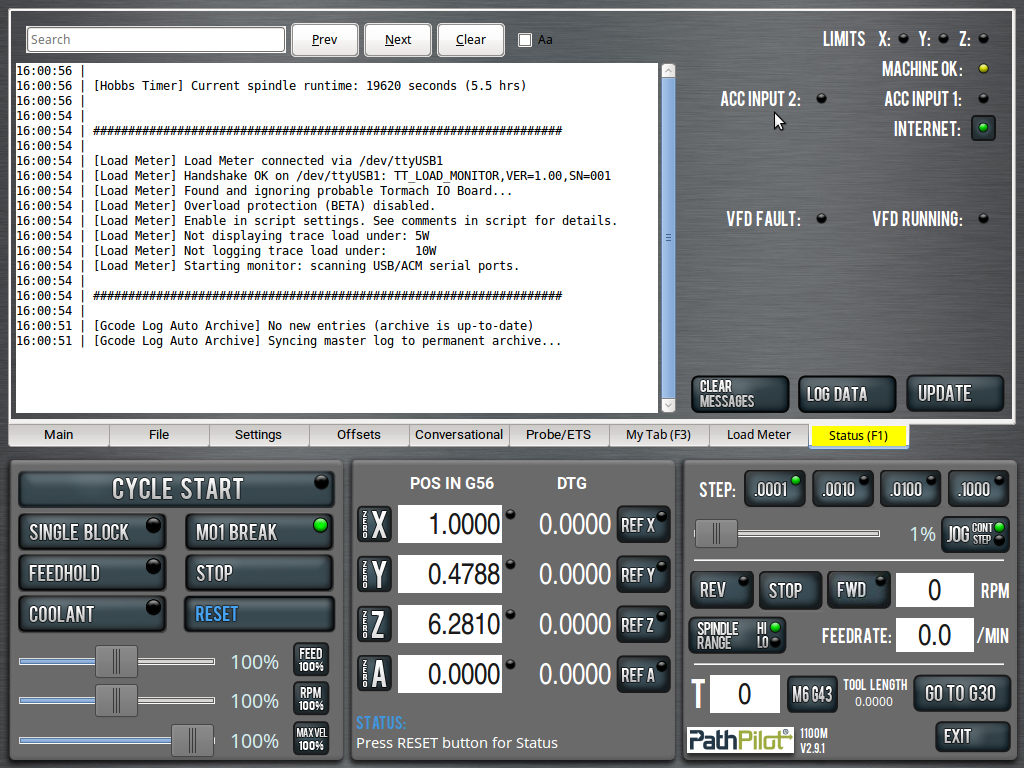The width and height of the screenshot is (1024, 768).
Task: Click the M6 G43 tool change button
Action: [x=812, y=694]
